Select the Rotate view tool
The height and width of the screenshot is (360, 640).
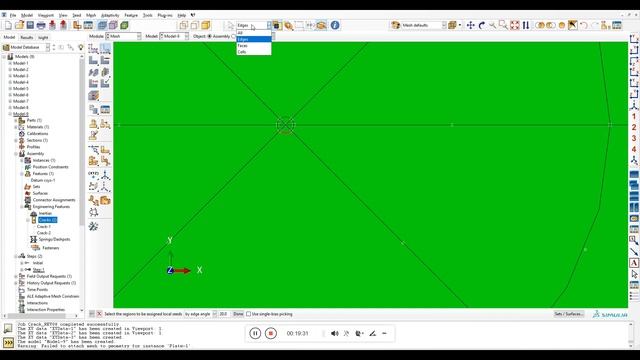tap(482, 25)
